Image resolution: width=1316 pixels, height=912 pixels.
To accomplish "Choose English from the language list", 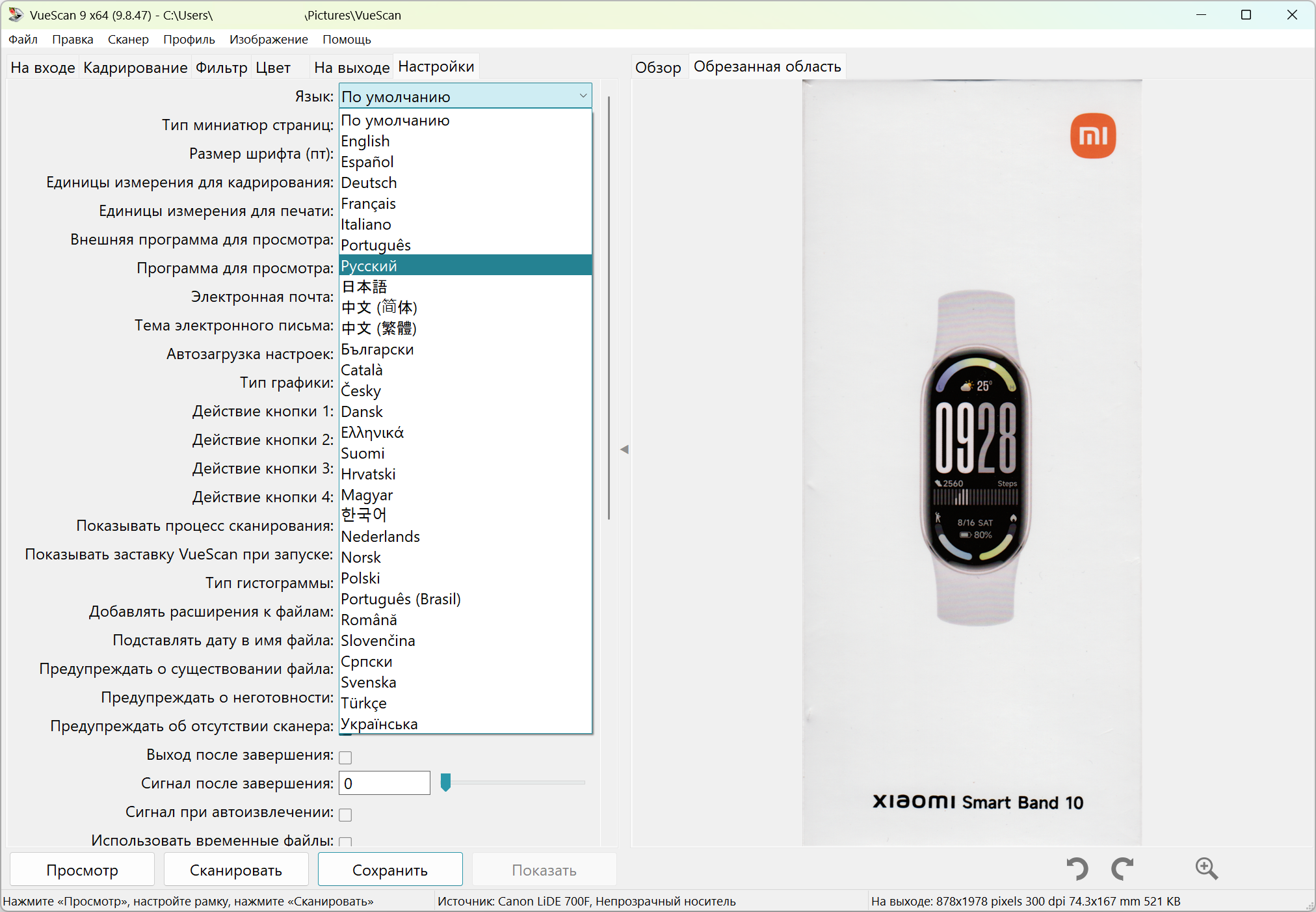I will tap(466, 141).
